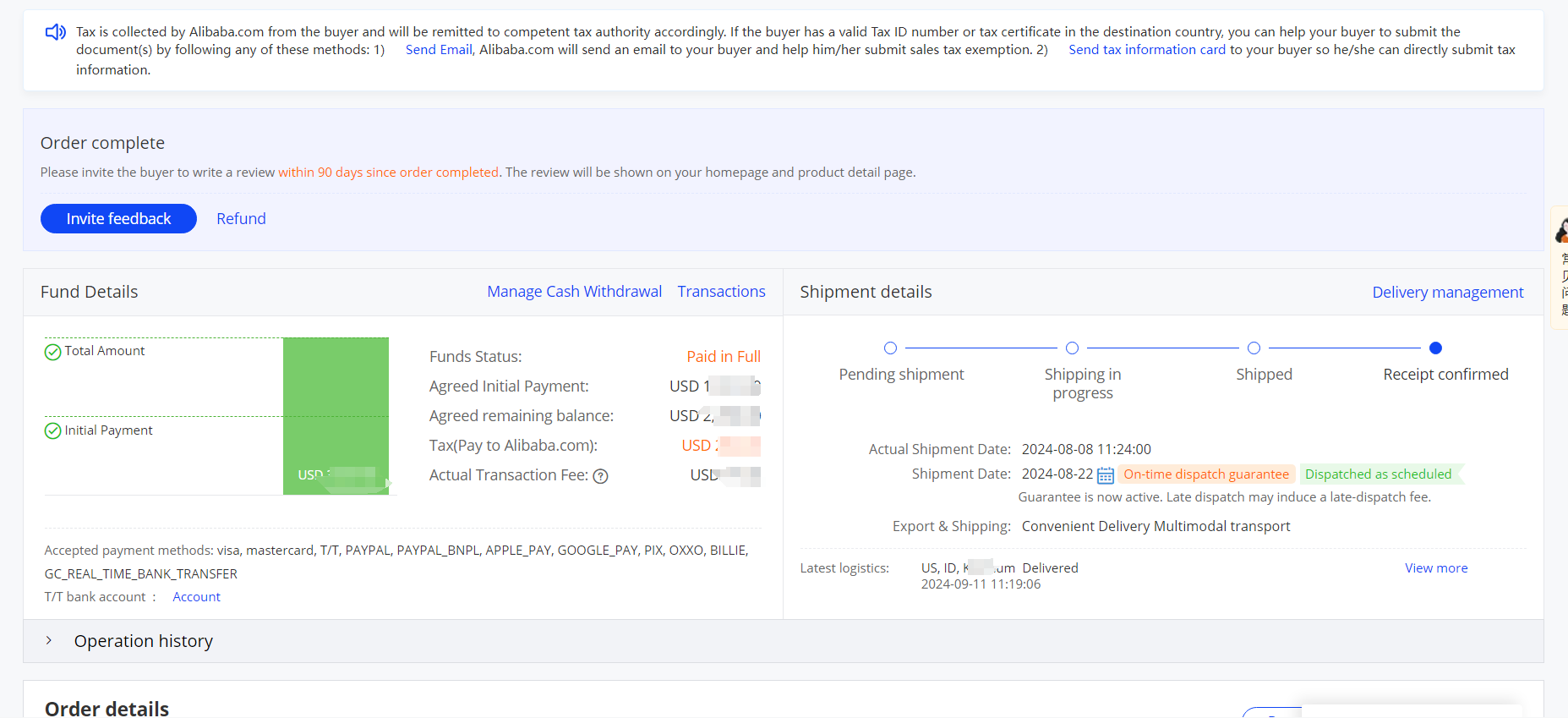This screenshot has height=718, width=1568.
Task: Open the customer service avatar widget
Action: [x=1561, y=229]
